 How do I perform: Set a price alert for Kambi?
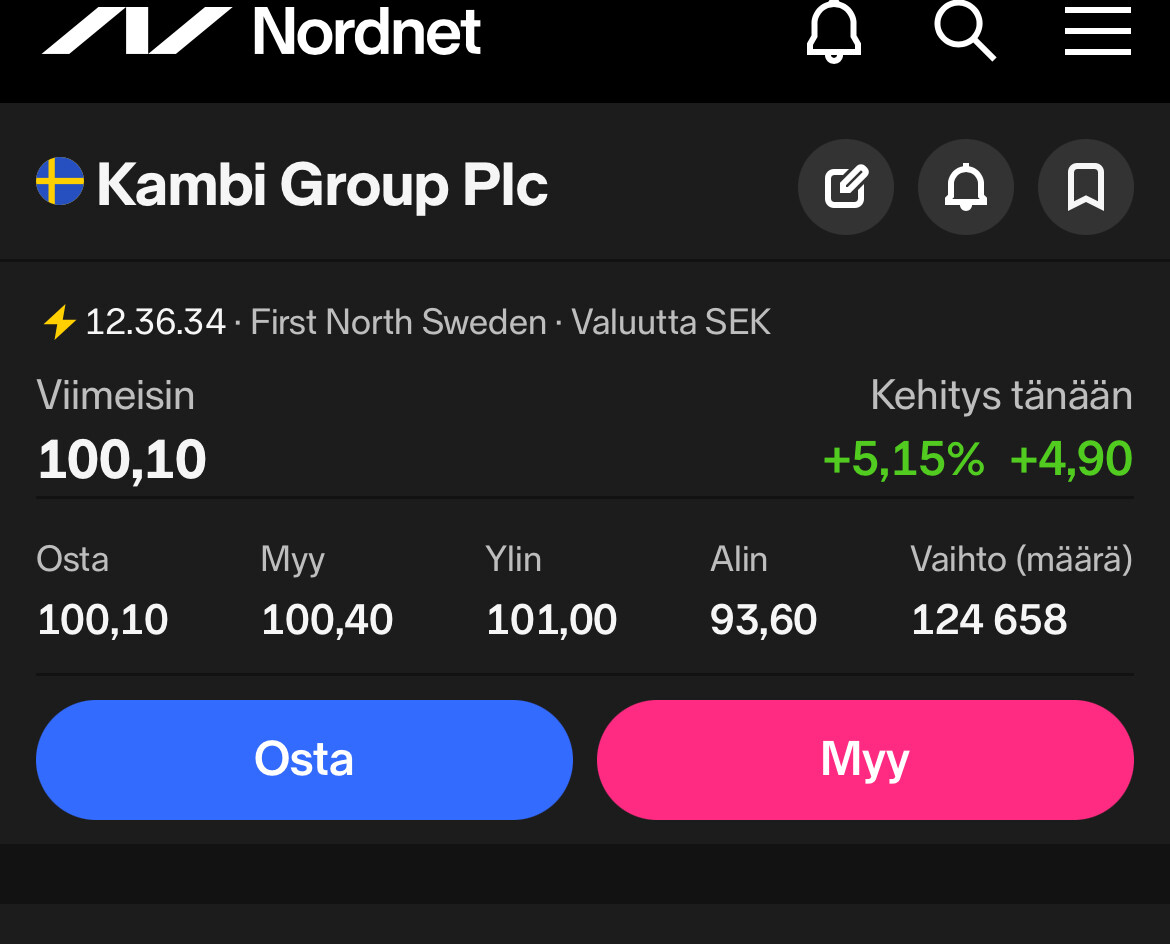[965, 187]
